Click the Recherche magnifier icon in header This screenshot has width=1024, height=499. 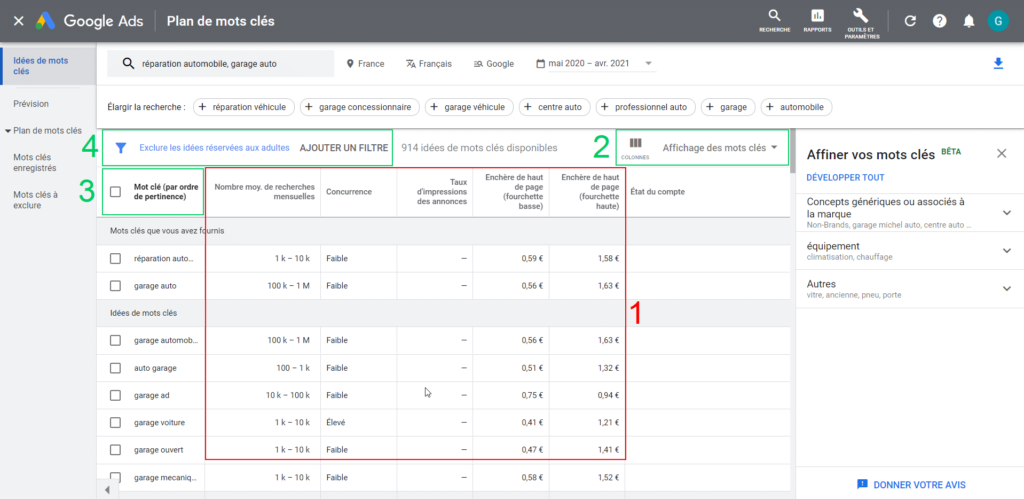coord(774,16)
